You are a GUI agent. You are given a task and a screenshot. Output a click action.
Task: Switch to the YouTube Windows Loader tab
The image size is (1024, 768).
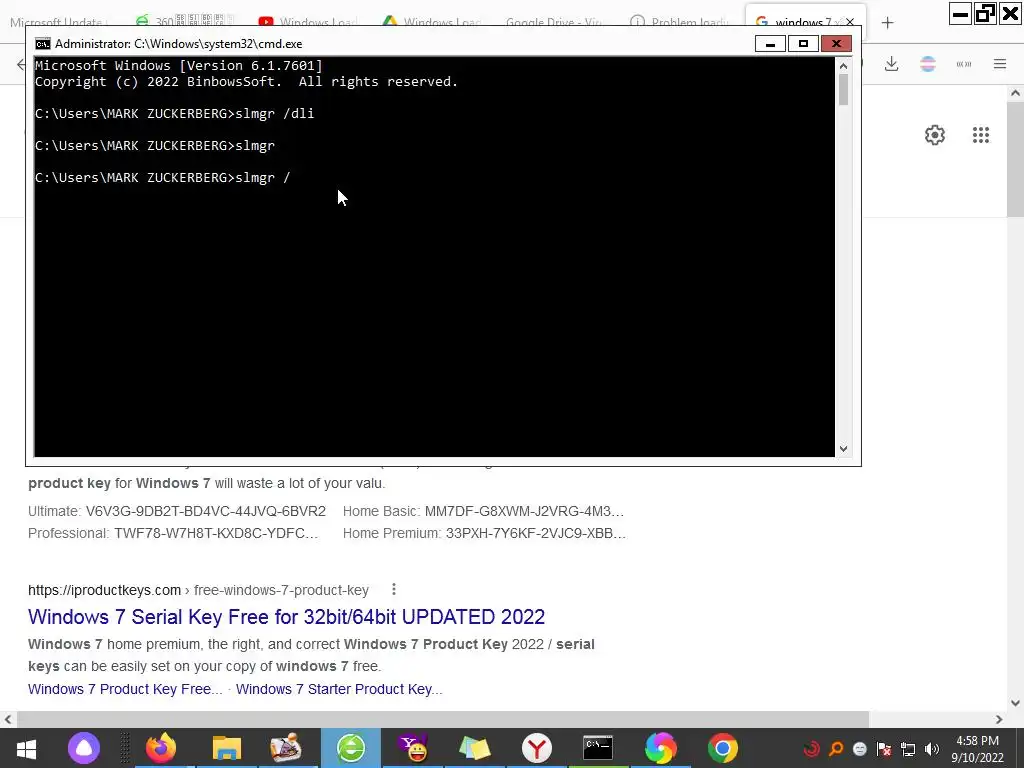coord(307,22)
